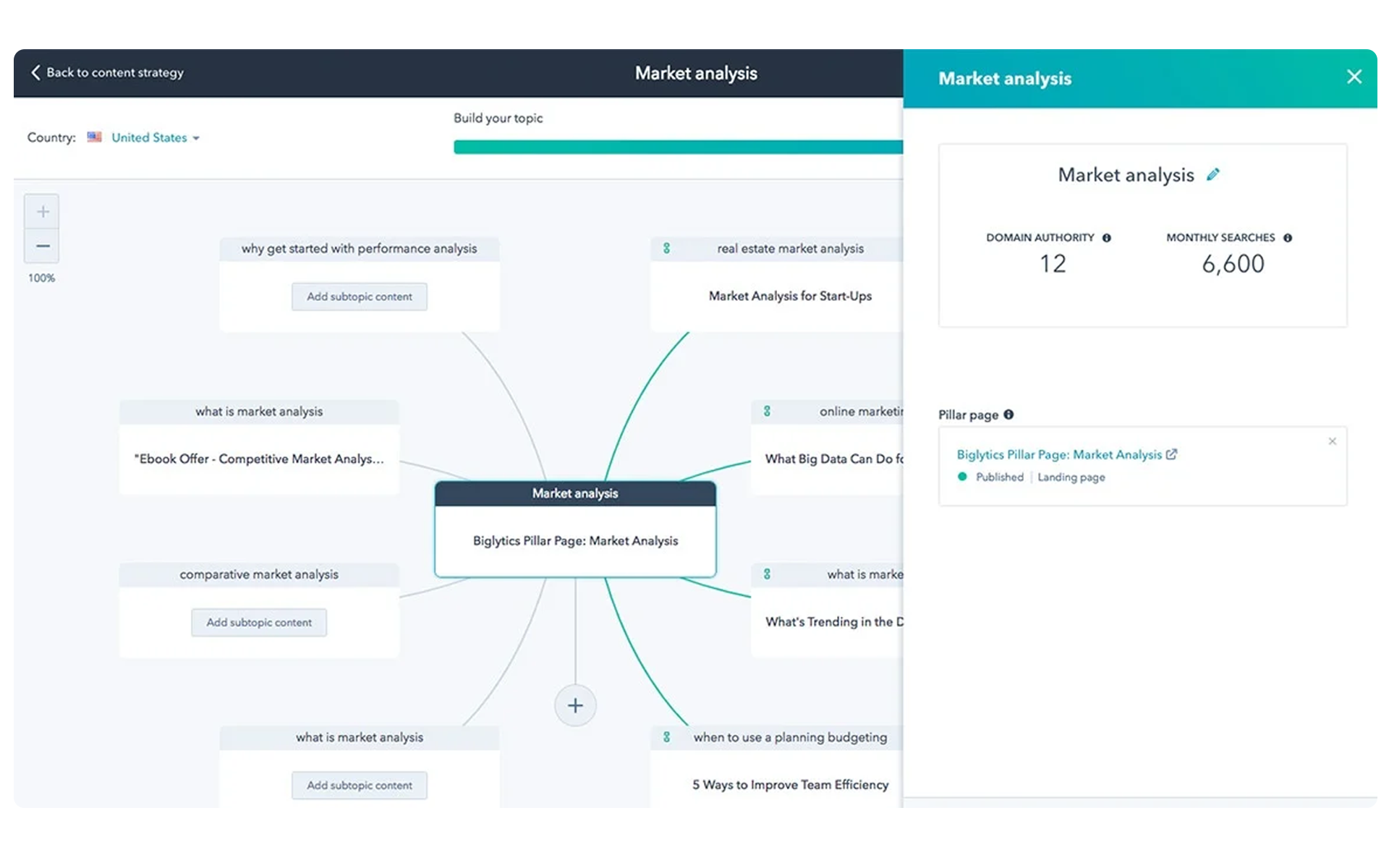The height and width of the screenshot is (868, 1389).
Task: Select when to use a planning budgeting
Action: click(790, 737)
